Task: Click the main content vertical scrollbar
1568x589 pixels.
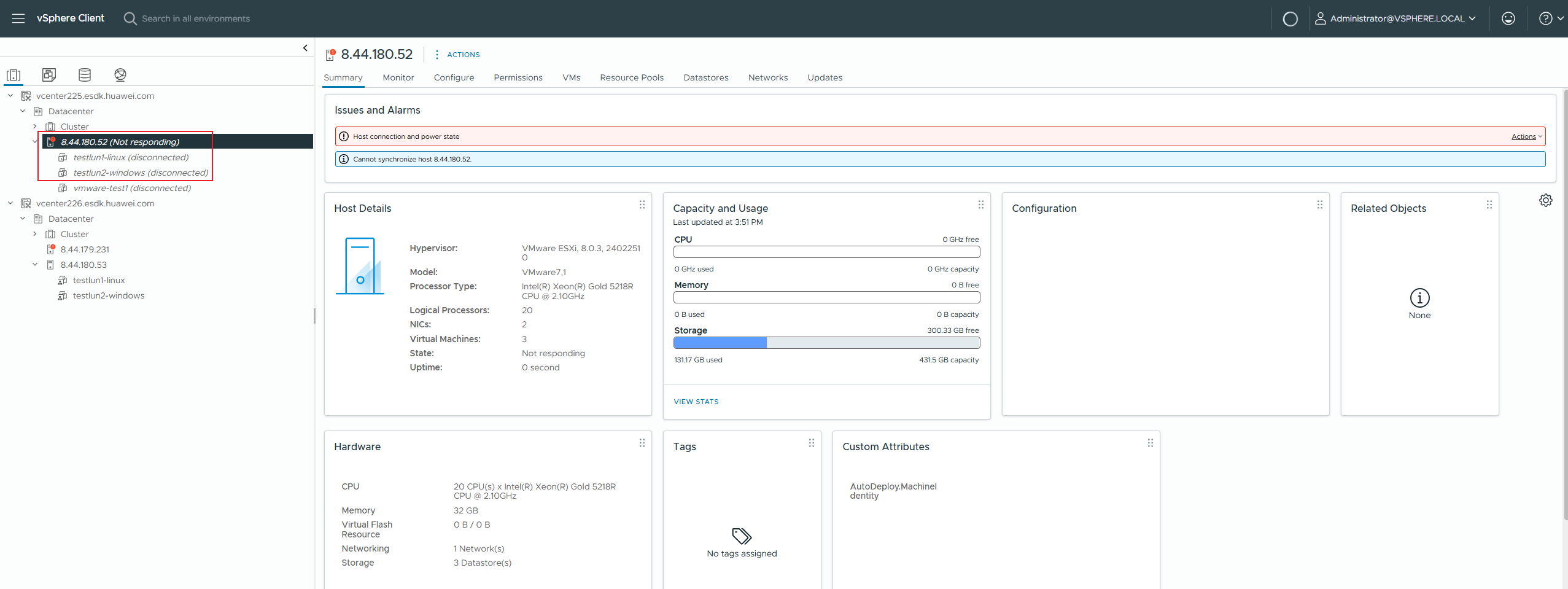Action: click(x=1565, y=304)
